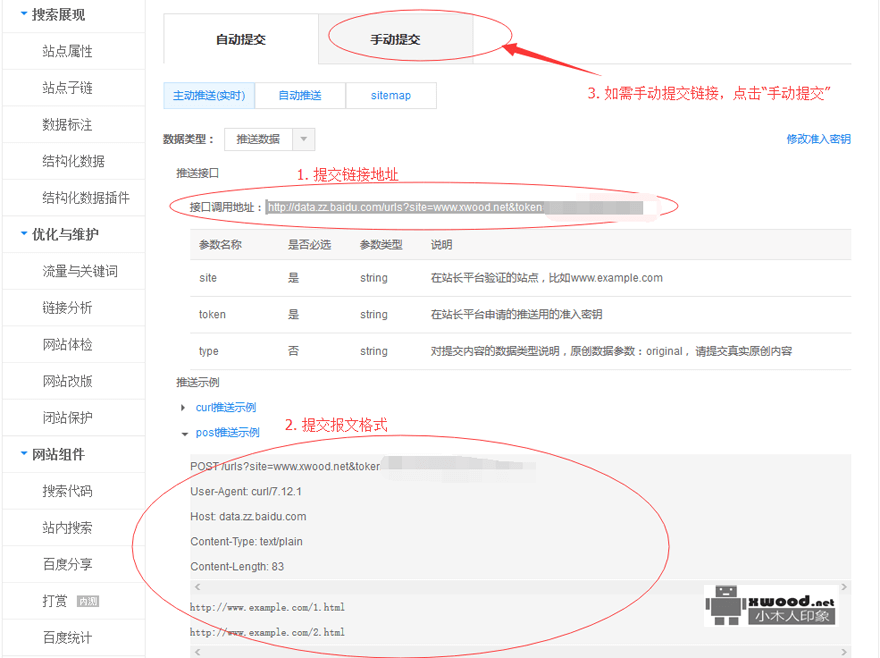Open 流量与关键词 in the sidebar

point(80,271)
